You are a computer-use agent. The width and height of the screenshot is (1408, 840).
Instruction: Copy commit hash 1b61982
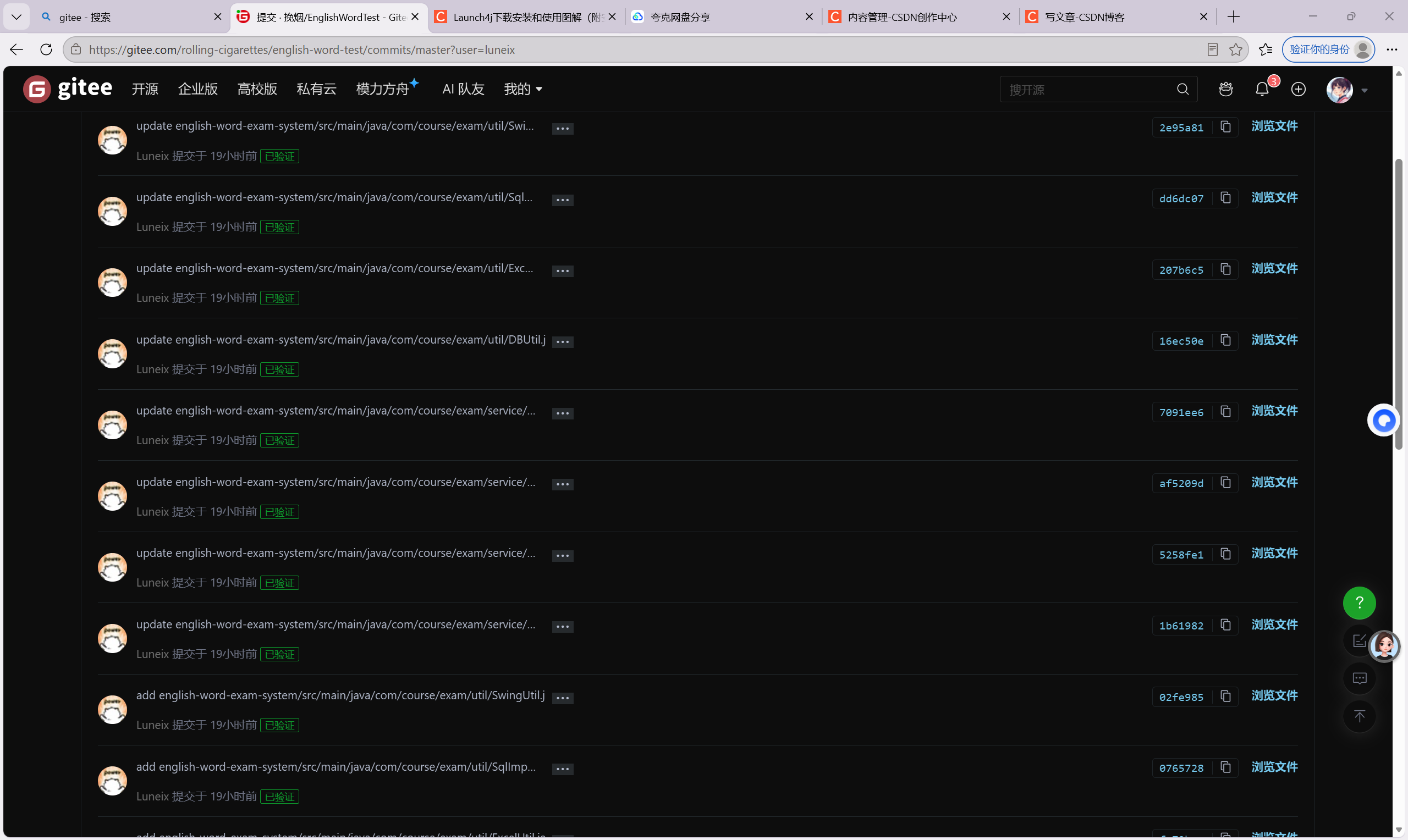click(x=1226, y=625)
